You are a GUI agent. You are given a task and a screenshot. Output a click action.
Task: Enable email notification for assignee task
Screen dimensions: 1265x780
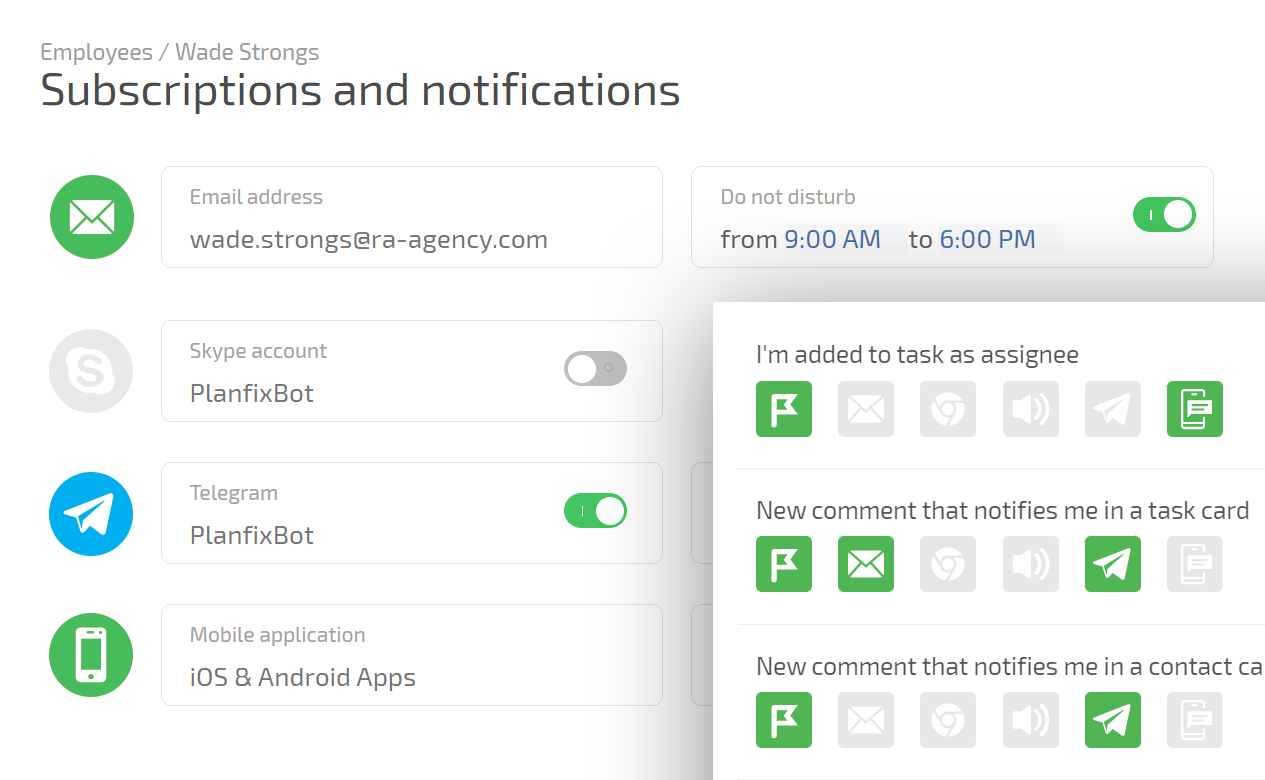coord(866,409)
